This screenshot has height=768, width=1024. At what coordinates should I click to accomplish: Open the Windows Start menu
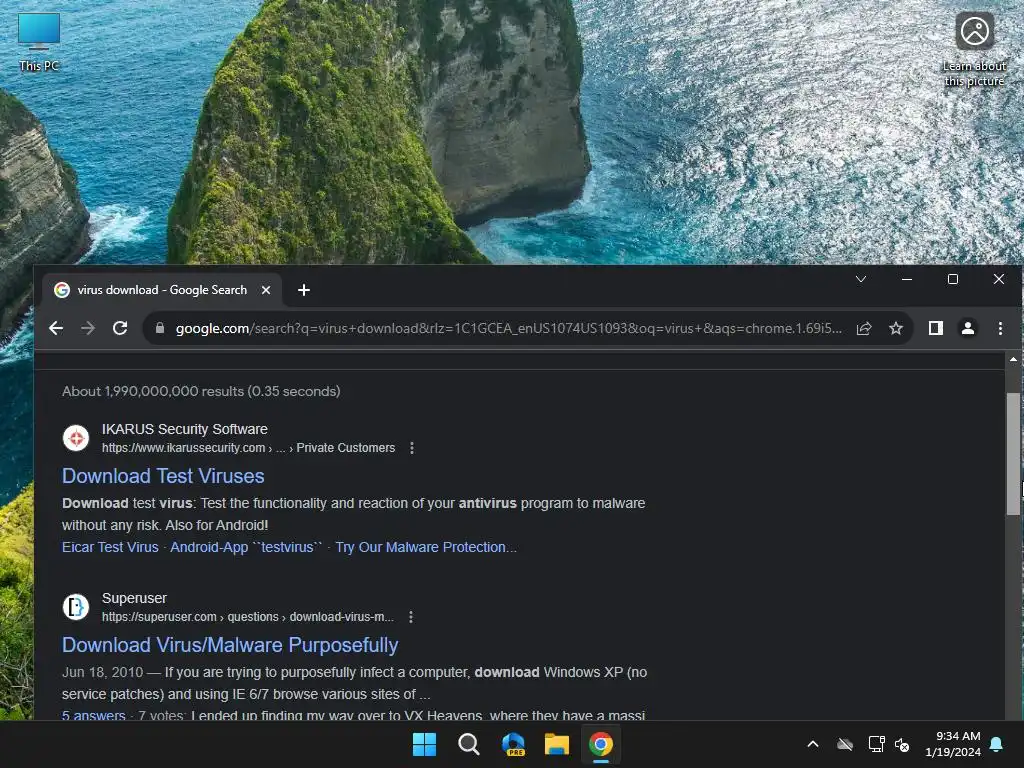click(424, 744)
